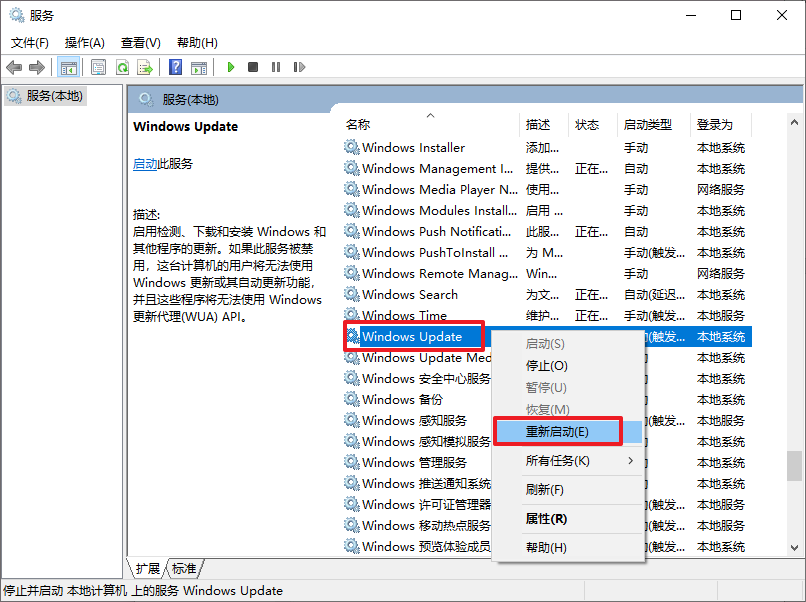Open the properties toolbar icon
The image size is (806, 602).
pyautogui.click(x=98, y=67)
